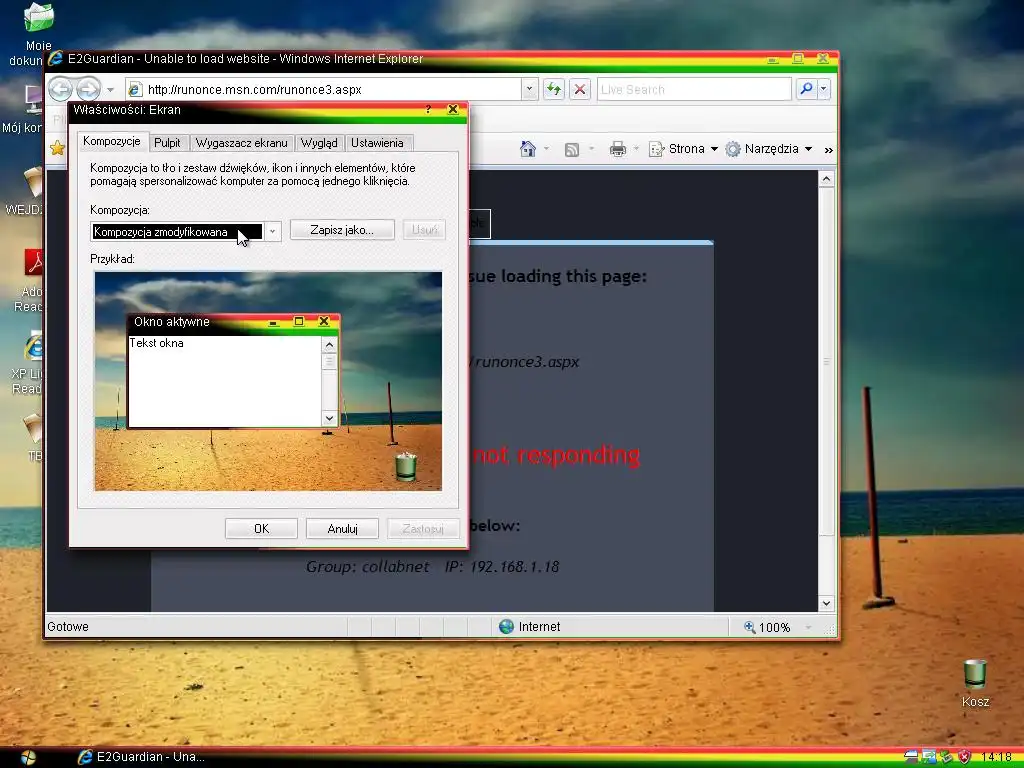Expand the toolbar overflow chevron
Screen dimensions: 1024x768
coord(829,150)
